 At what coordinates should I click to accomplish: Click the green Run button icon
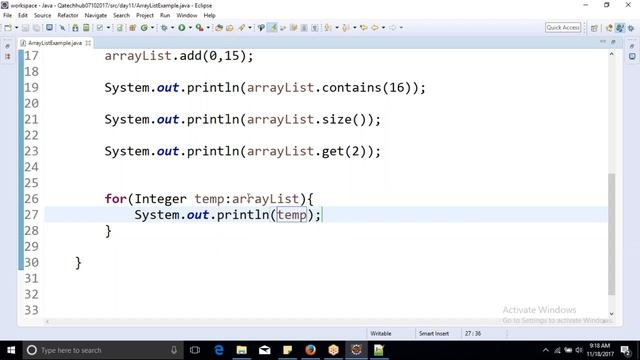(x=182, y=28)
